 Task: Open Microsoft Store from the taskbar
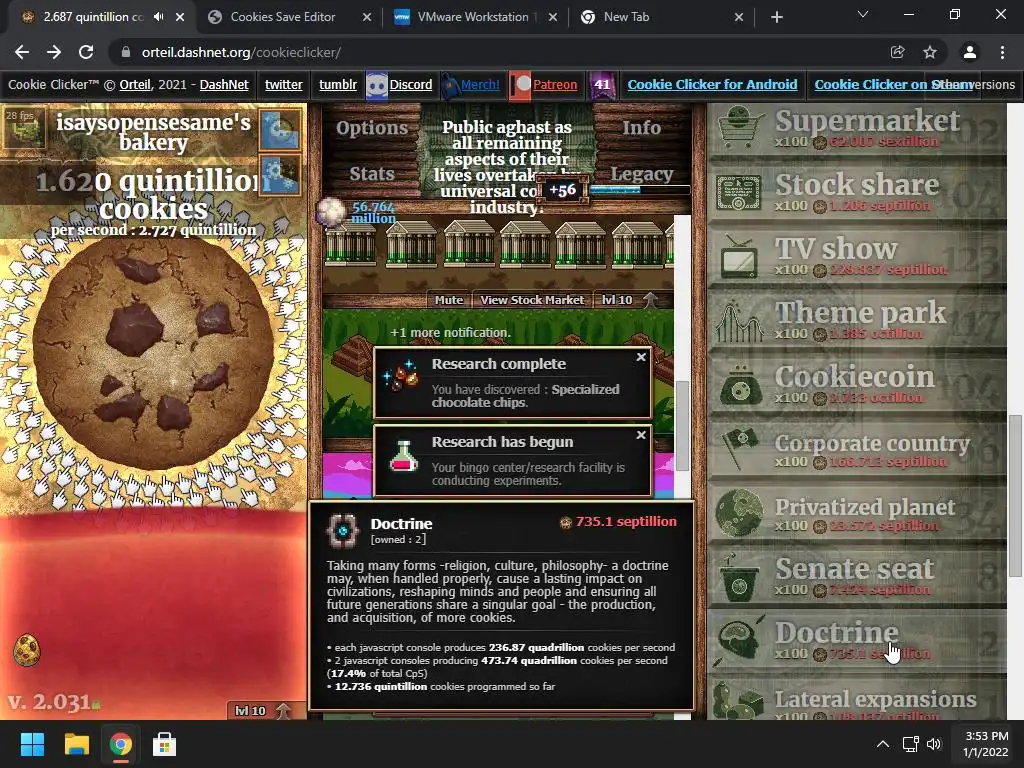[x=164, y=744]
